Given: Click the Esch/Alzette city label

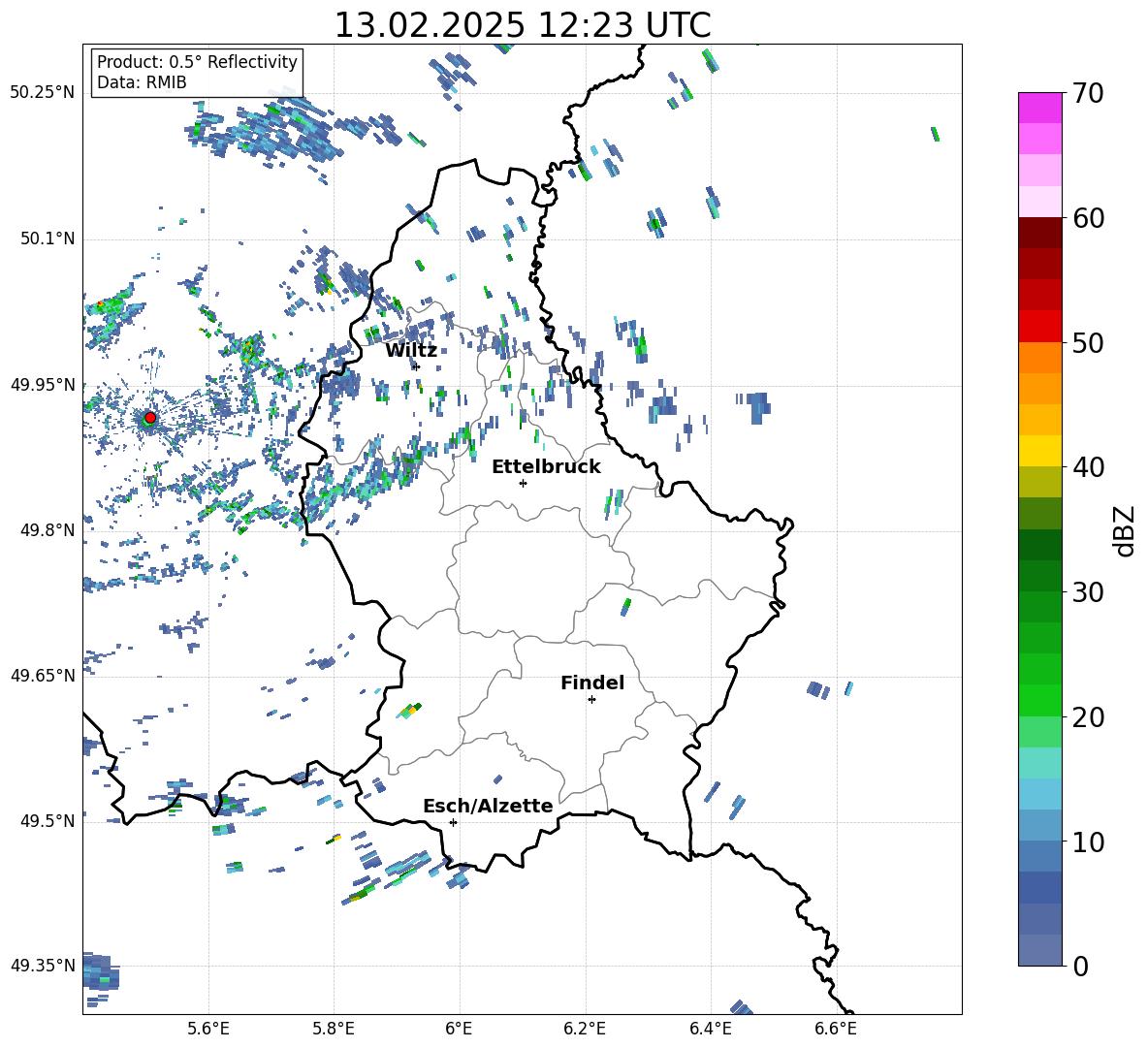Looking at the screenshot, I should pyautogui.click(x=488, y=806).
